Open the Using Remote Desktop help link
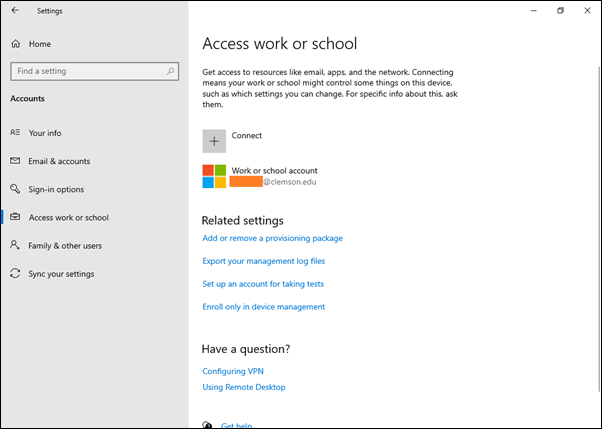602x429 pixels. coord(244,387)
